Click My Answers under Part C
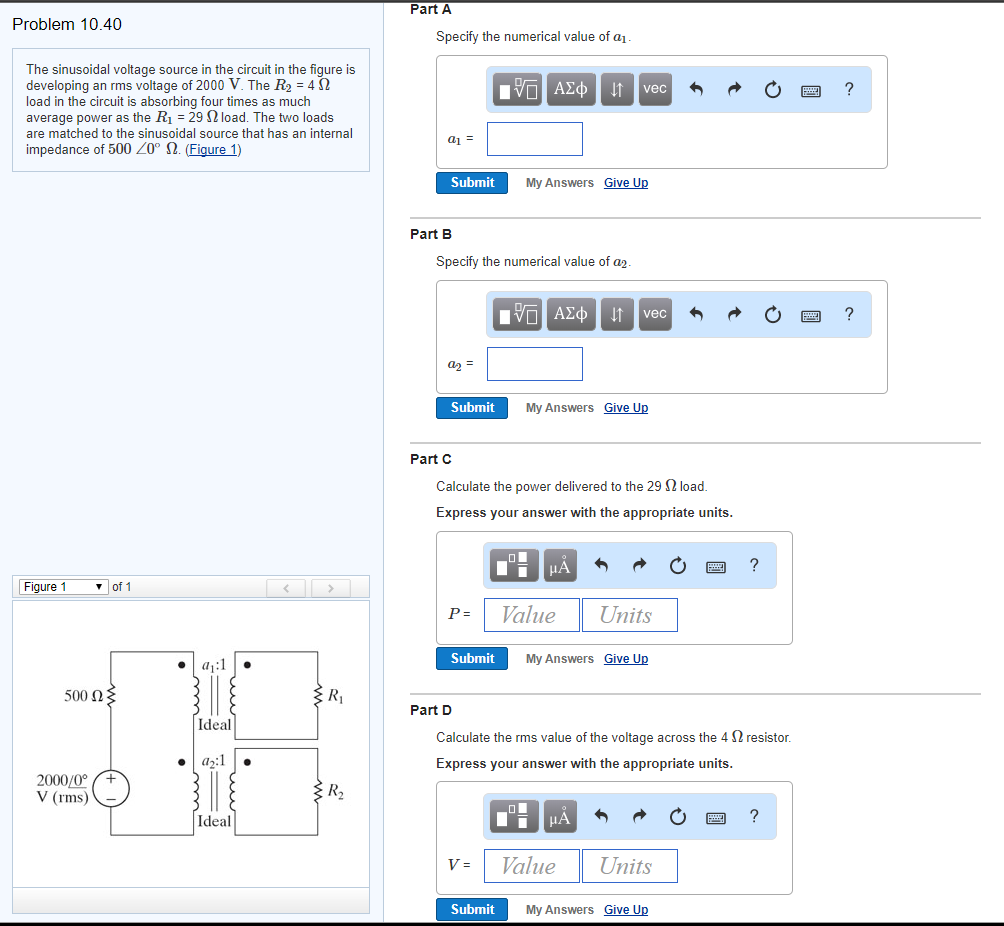Viewport: 1004px width, 926px height. (x=559, y=658)
